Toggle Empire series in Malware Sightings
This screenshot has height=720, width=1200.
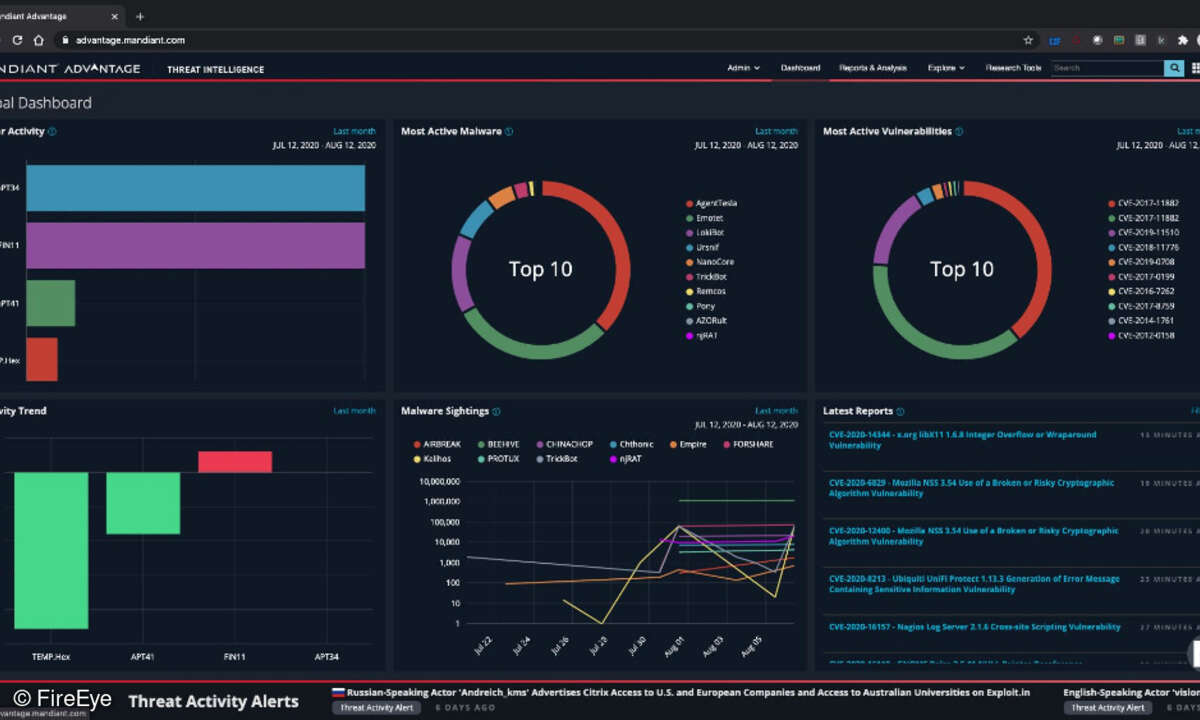687,444
